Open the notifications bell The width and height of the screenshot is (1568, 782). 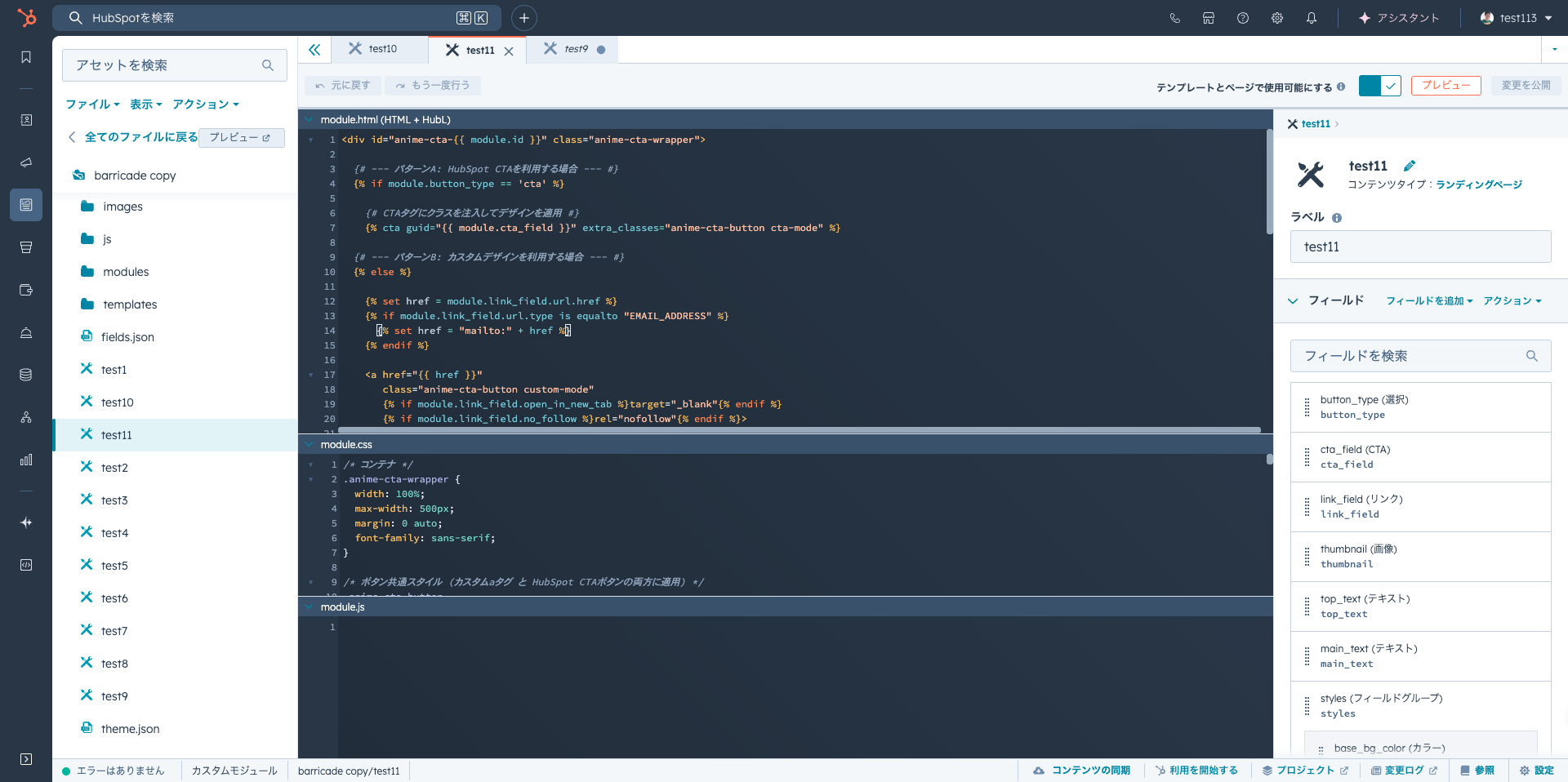[1311, 18]
